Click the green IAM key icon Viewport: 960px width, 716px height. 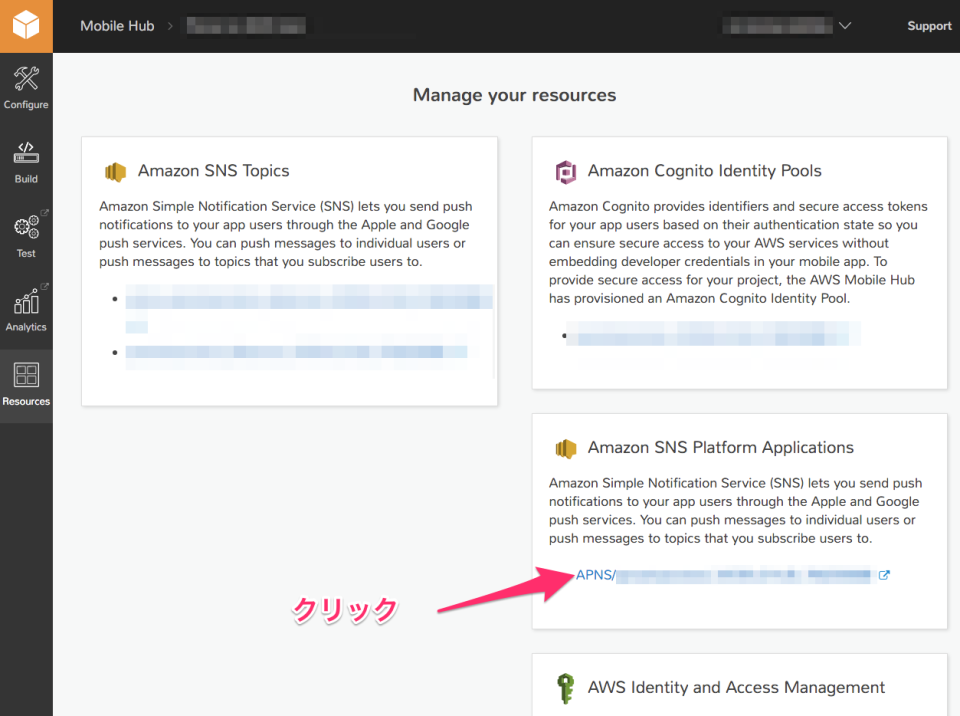pos(567,687)
